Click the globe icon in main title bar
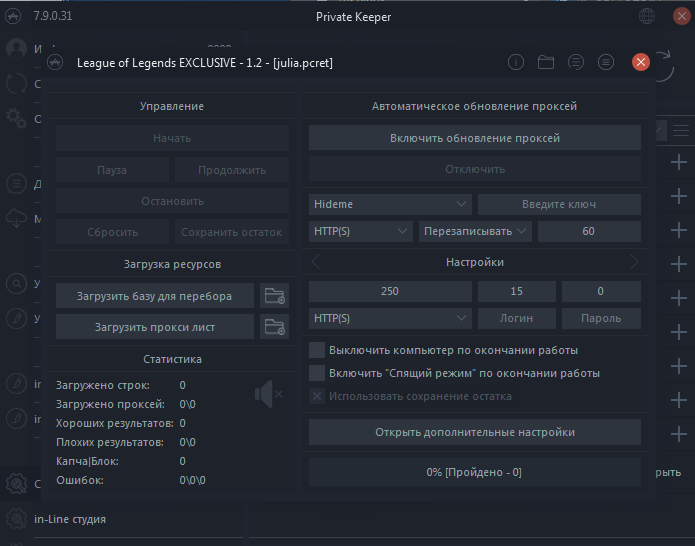The image size is (695, 546). click(x=648, y=17)
